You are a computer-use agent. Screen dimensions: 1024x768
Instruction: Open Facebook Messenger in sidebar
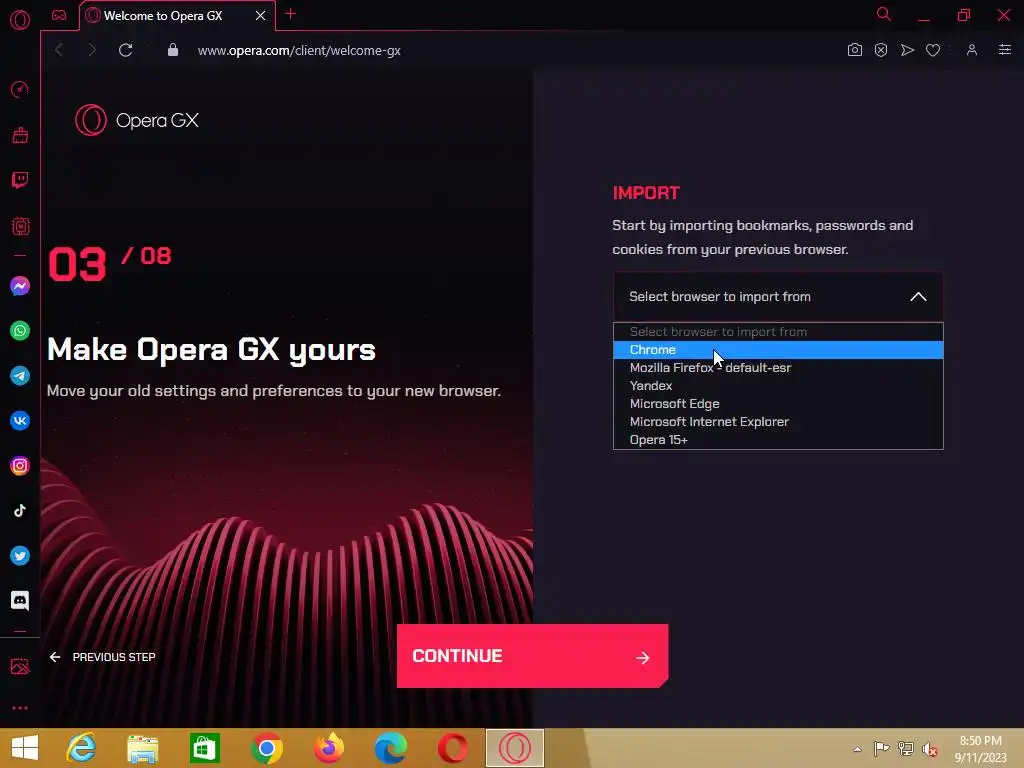tap(20, 286)
